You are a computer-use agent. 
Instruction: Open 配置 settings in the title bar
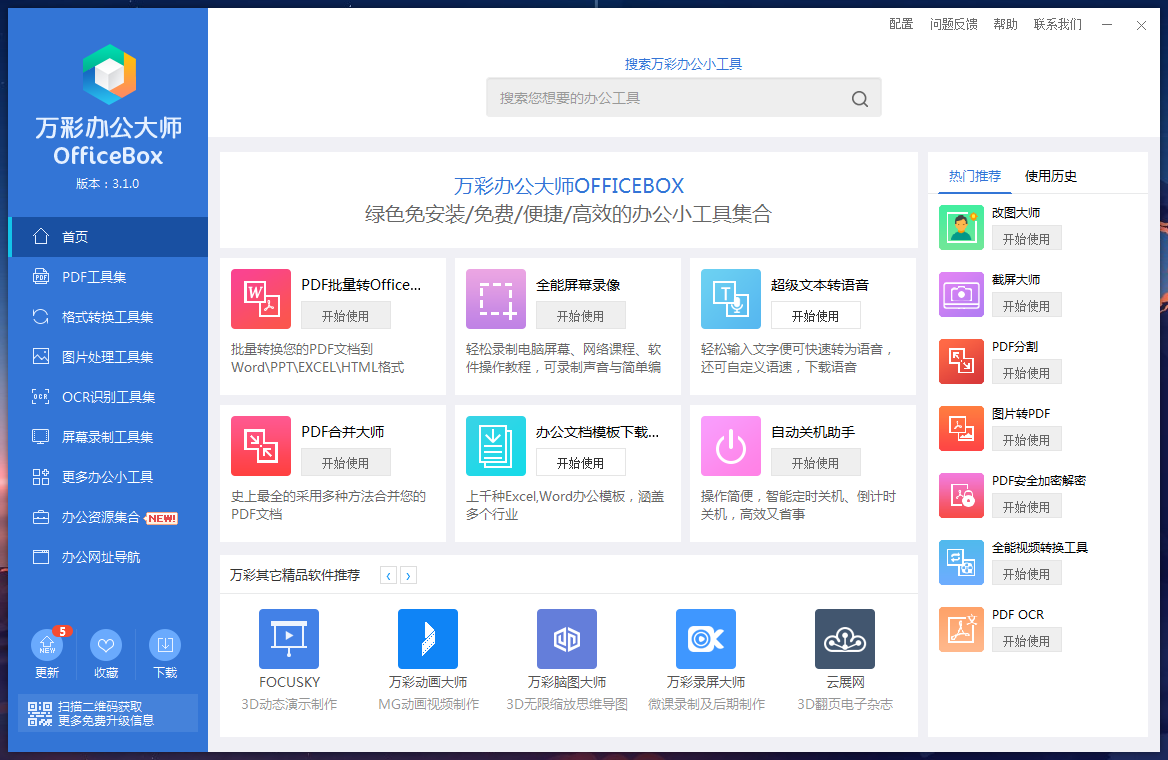pyautogui.click(x=901, y=24)
